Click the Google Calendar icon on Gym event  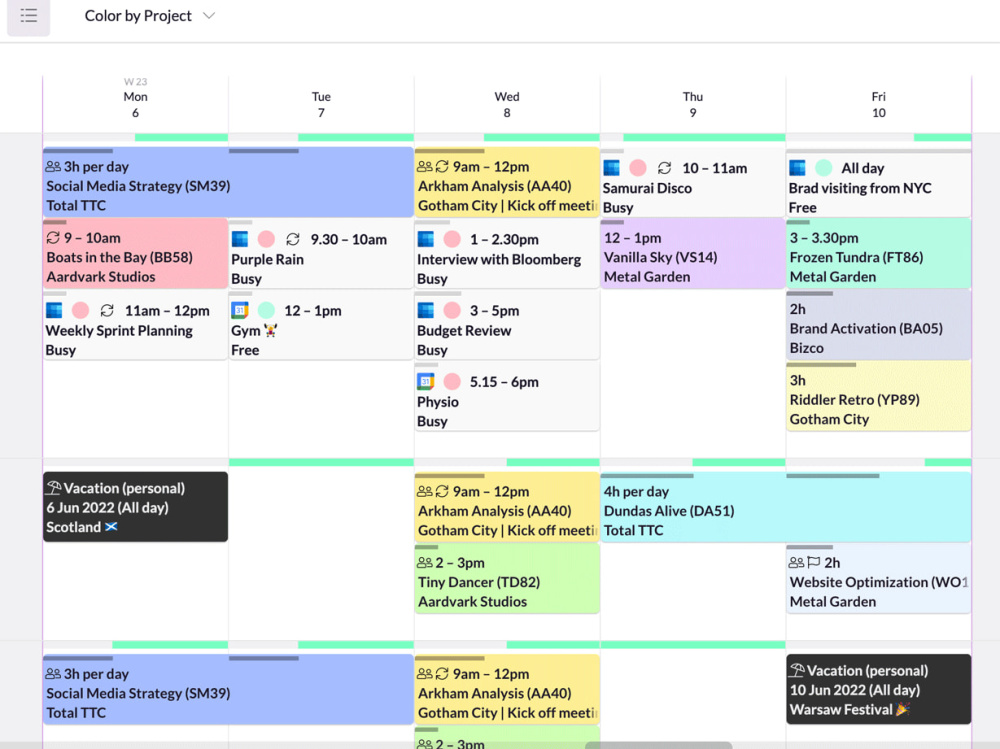pos(240,311)
